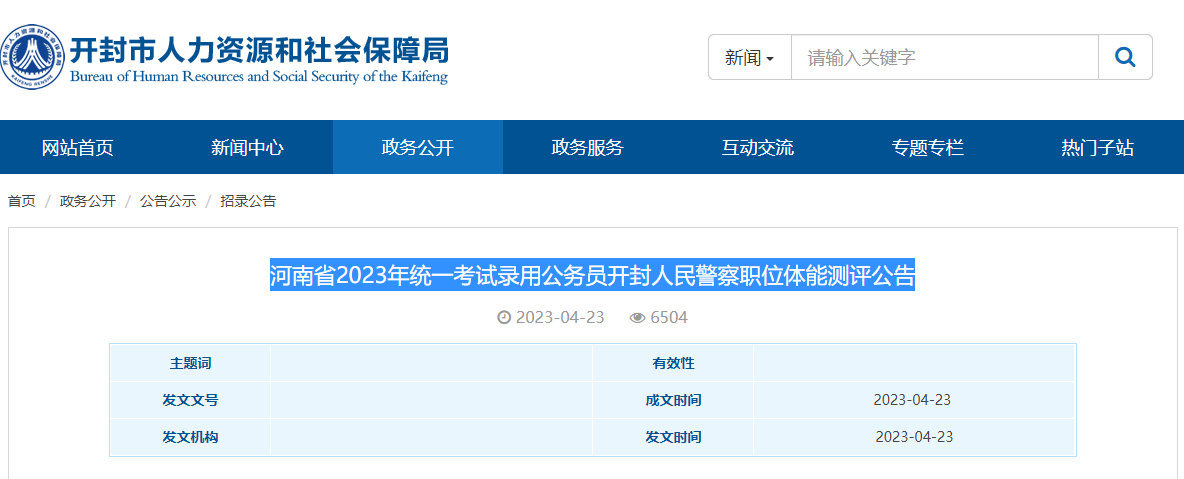The height and width of the screenshot is (479, 1184).
Task: Select the 政务公开 navigation tab
Action: (417, 148)
